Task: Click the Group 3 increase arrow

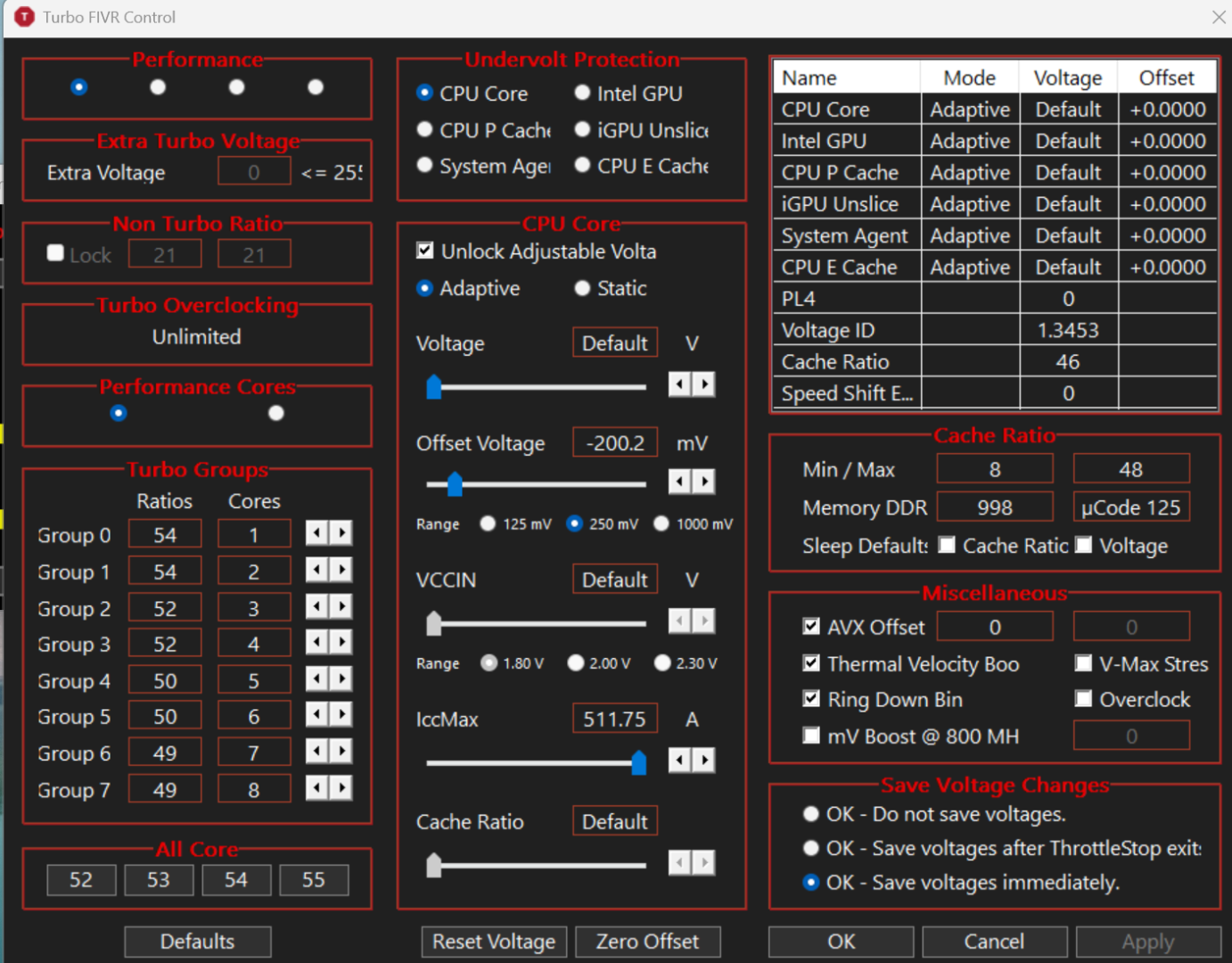Action: click(341, 642)
